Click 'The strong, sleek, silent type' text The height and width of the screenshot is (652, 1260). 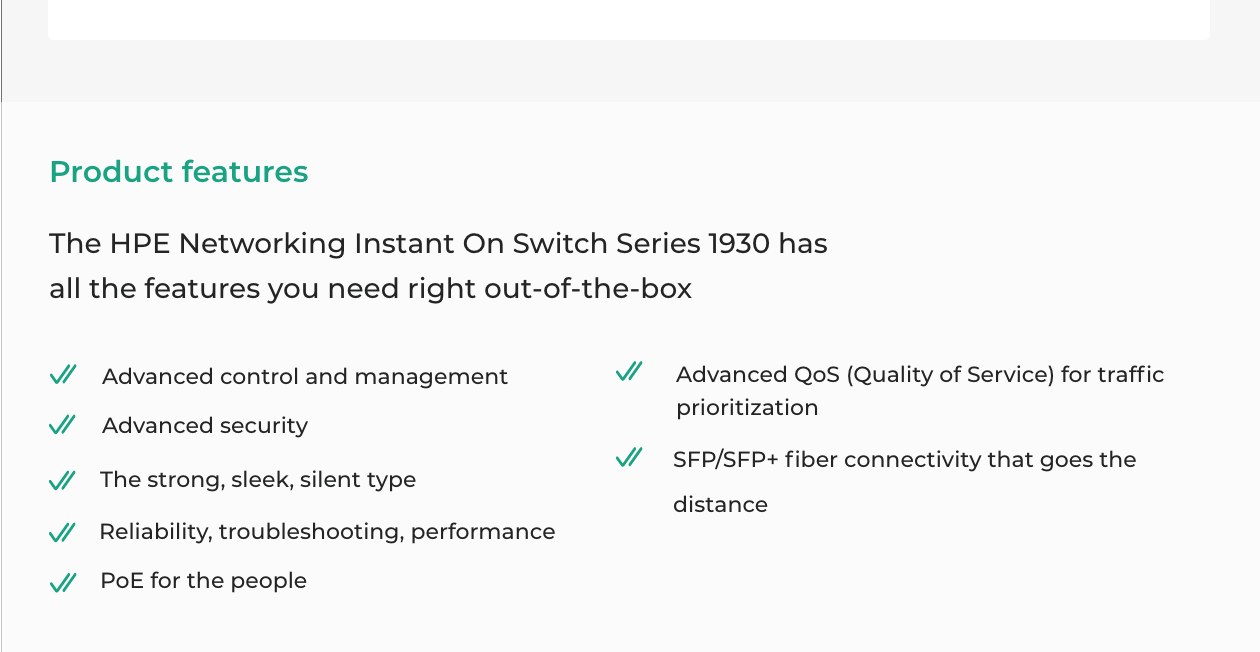pyautogui.click(x=258, y=480)
